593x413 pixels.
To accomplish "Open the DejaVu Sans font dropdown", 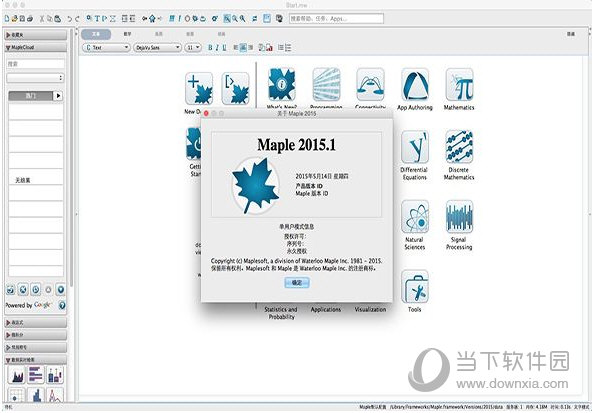I will tap(157, 48).
